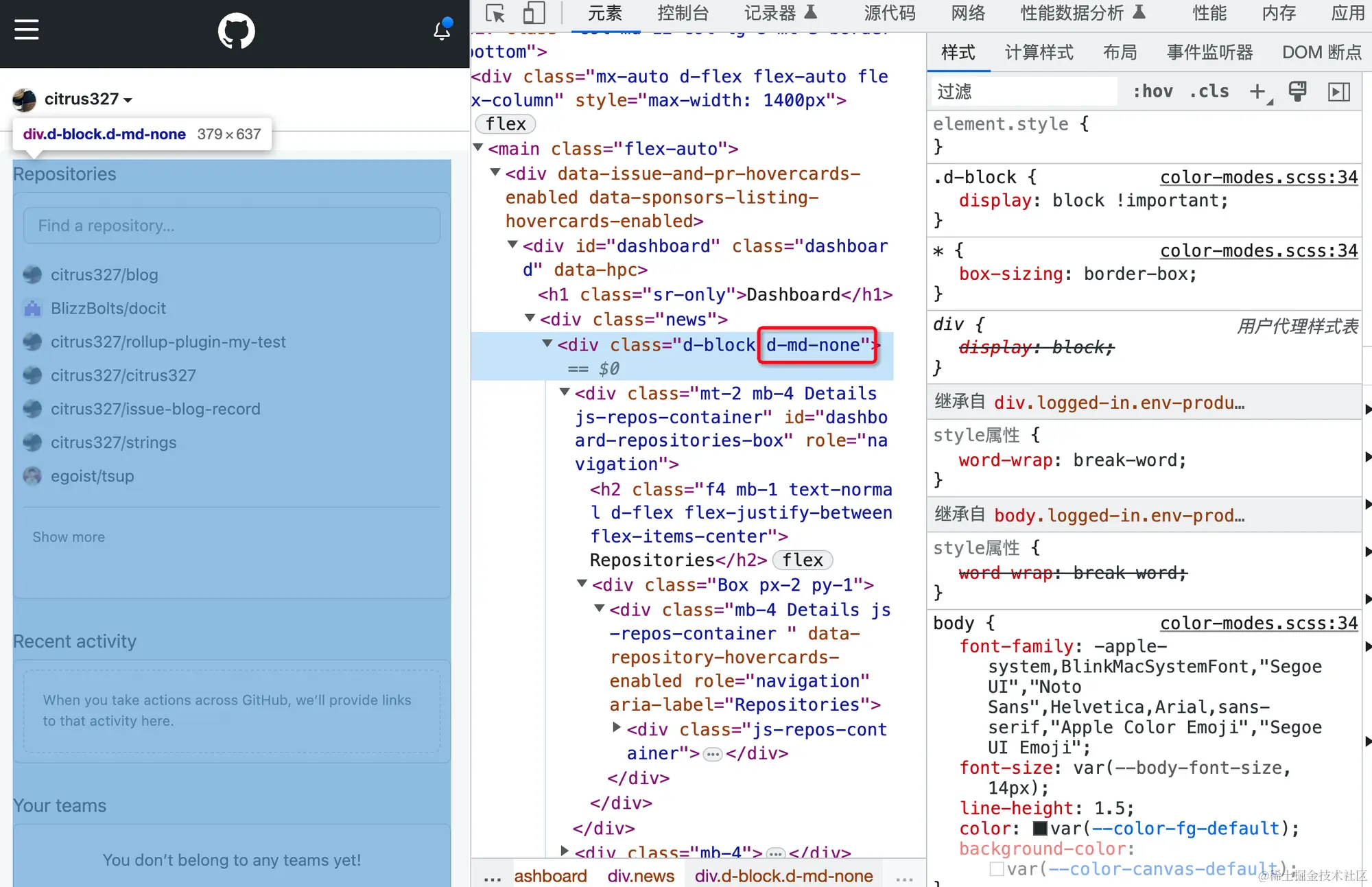This screenshot has width=1372, height=887.
Task: Click the citrus327 avatar beside the username
Action: point(25,100)
